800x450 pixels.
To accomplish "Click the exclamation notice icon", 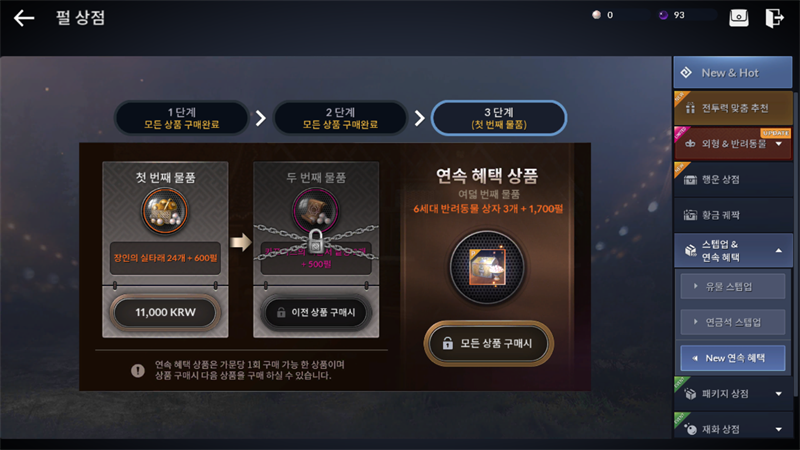I will tap(138, 370).
